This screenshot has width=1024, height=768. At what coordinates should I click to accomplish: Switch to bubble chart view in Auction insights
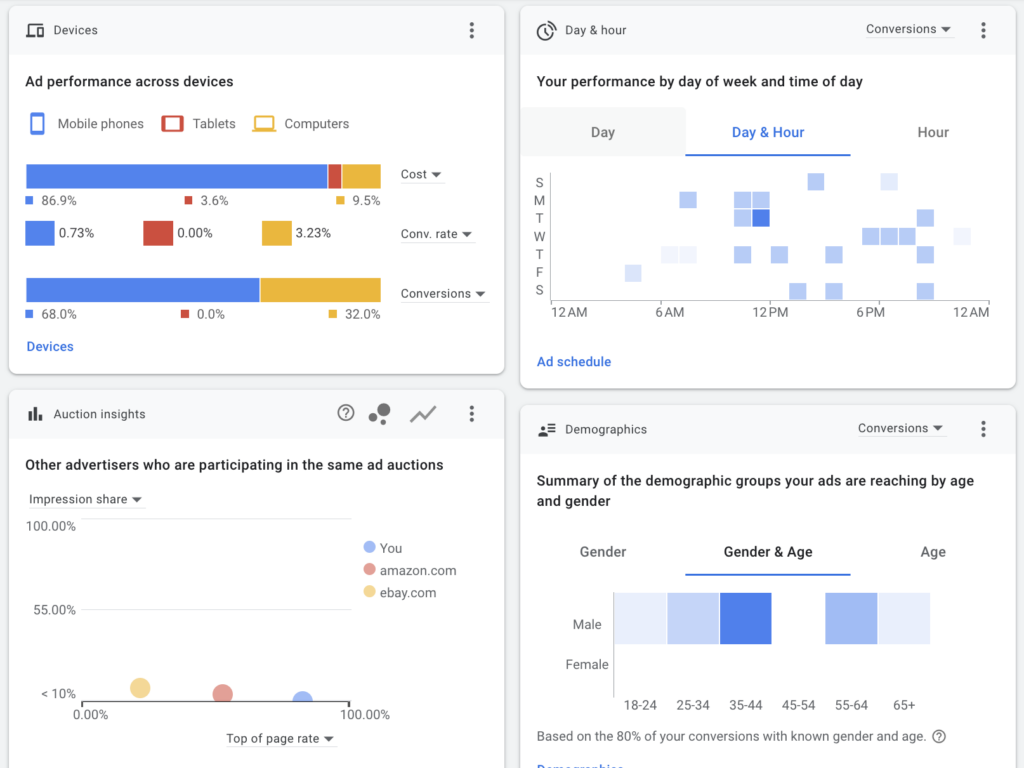380,413
